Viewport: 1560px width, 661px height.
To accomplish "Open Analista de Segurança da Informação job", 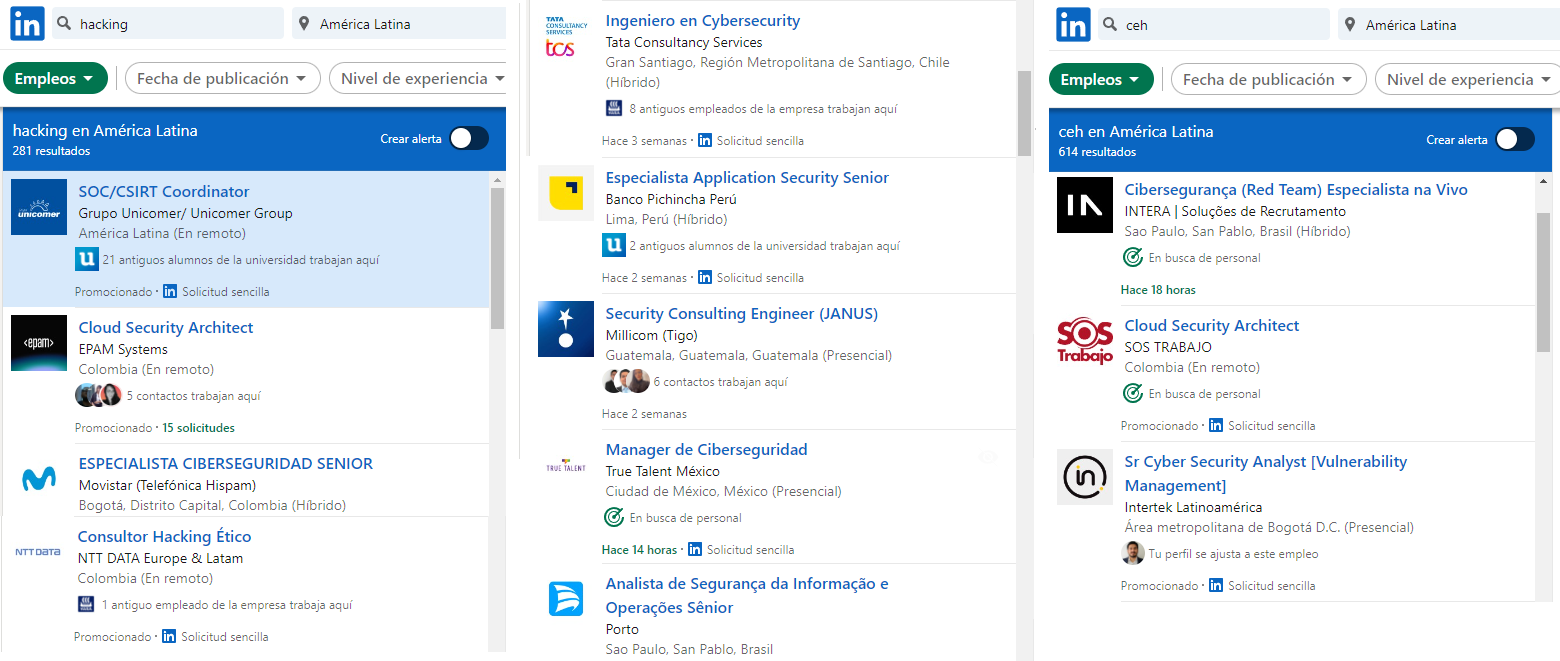I will pos(747,595).
